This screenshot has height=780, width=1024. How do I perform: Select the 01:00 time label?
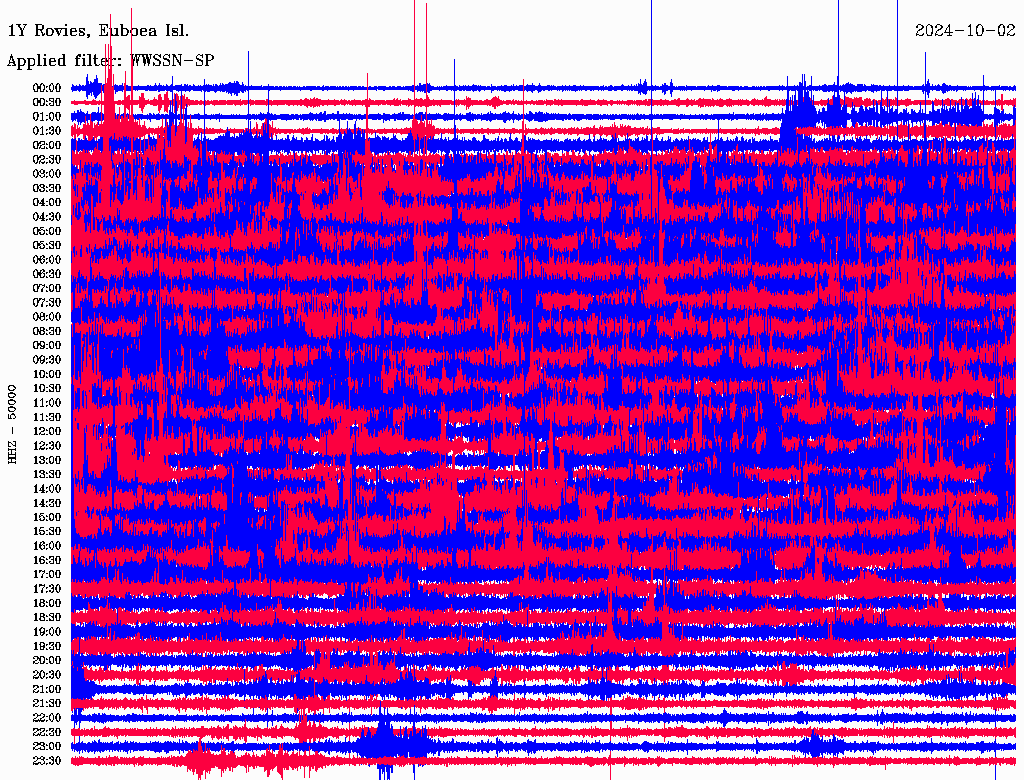47,116
